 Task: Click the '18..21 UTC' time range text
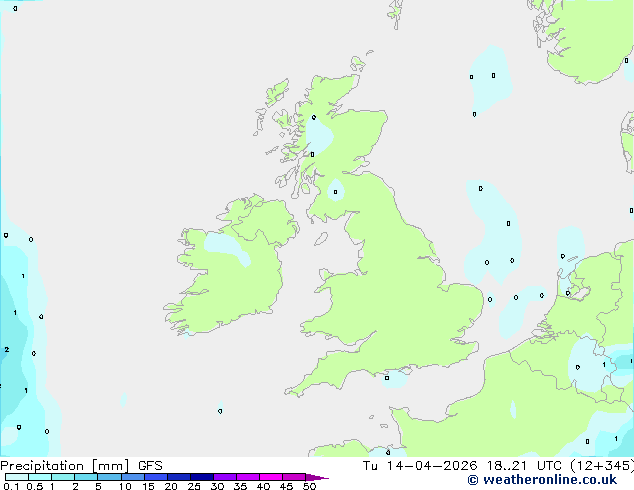click(x=524, y=466)
